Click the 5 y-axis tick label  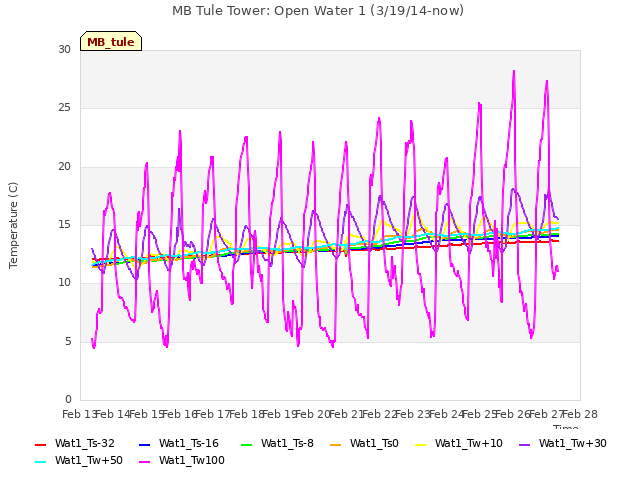click(x=68, y=341)
